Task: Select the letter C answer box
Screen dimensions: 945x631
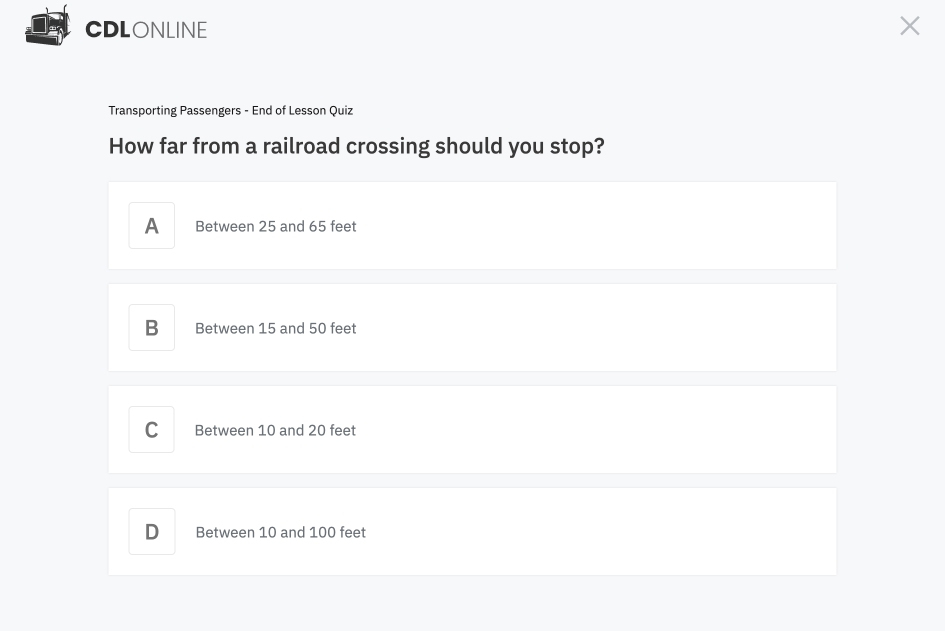Action: 152,430
